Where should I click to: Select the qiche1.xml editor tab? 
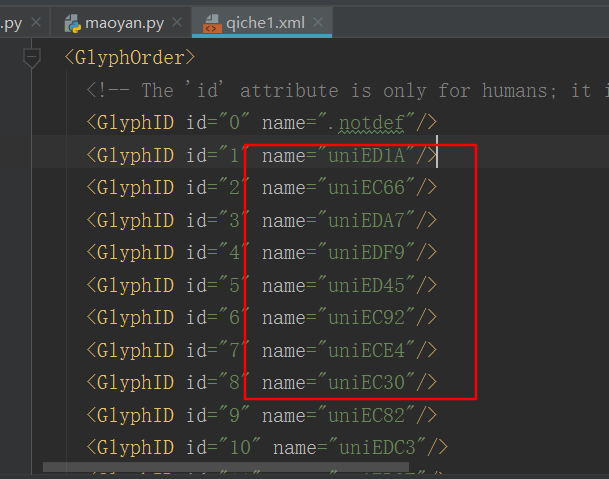(x=262, y=23)
